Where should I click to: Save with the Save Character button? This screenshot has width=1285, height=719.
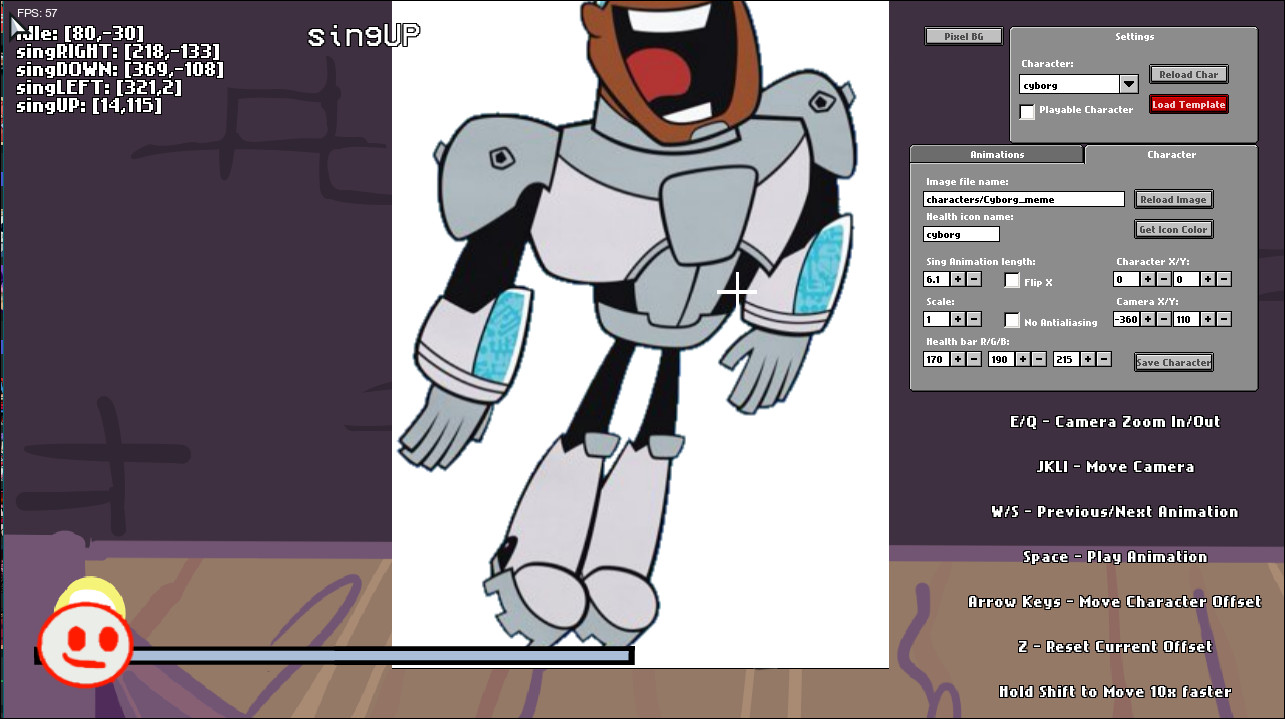click(x=1174, y=362)
